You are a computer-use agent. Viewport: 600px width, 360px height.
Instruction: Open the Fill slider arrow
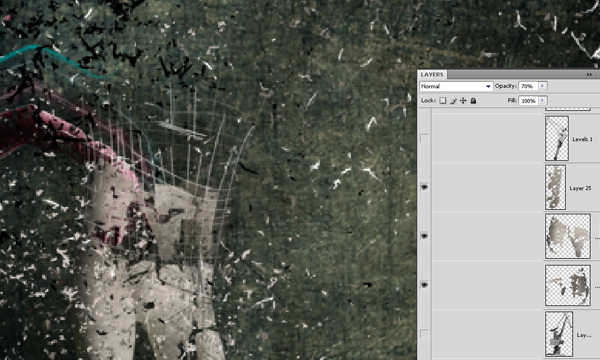click(542, 101)
